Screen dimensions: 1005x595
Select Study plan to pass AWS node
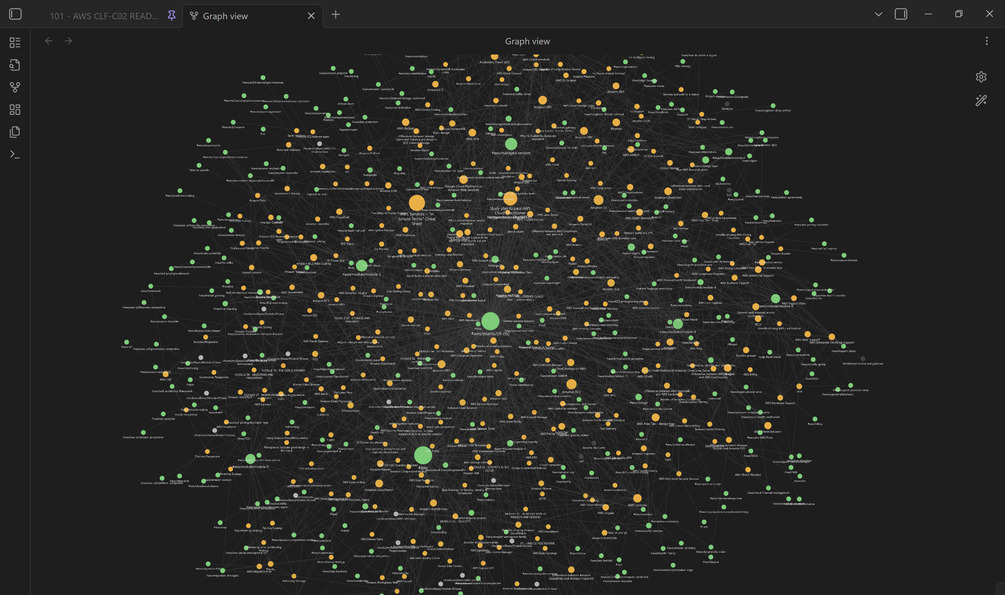coord(510,198)
